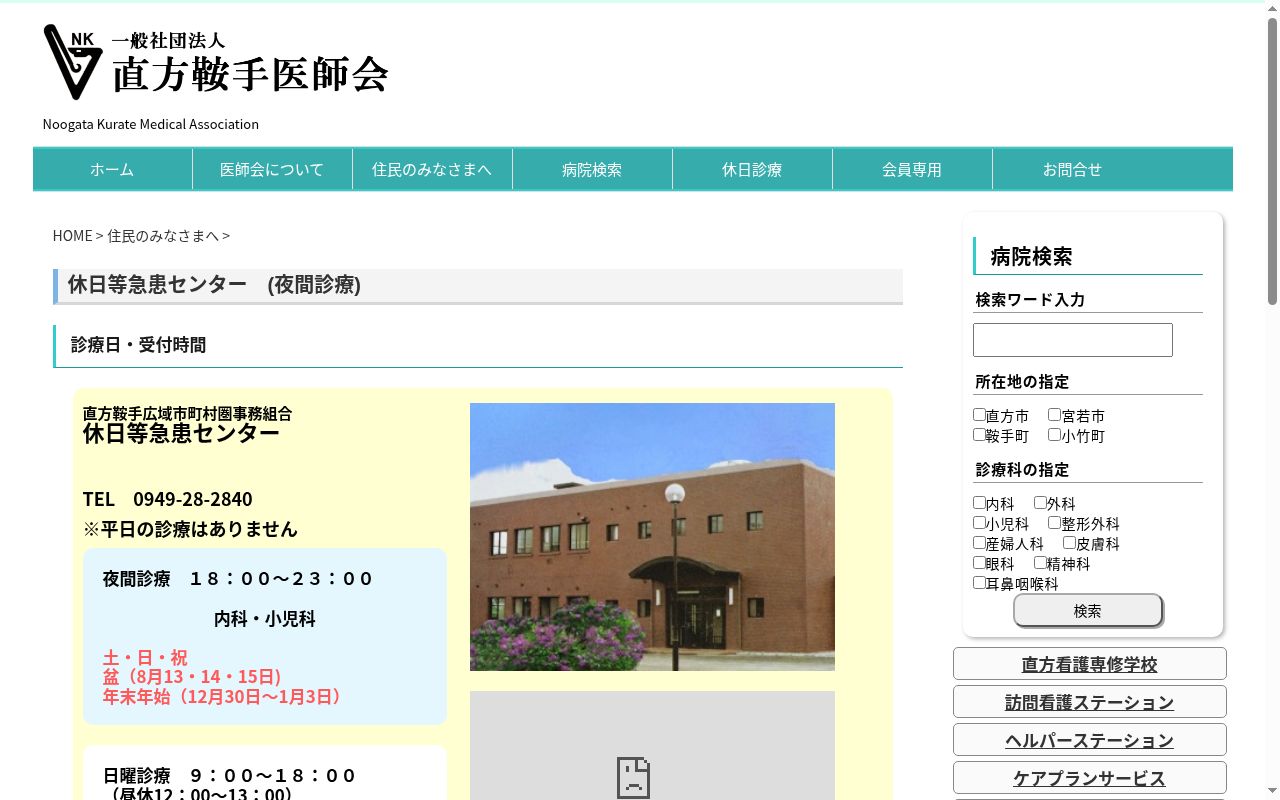Go to 病院検索 in the navigation bar

pyautogui.click(x=592, y=169)
